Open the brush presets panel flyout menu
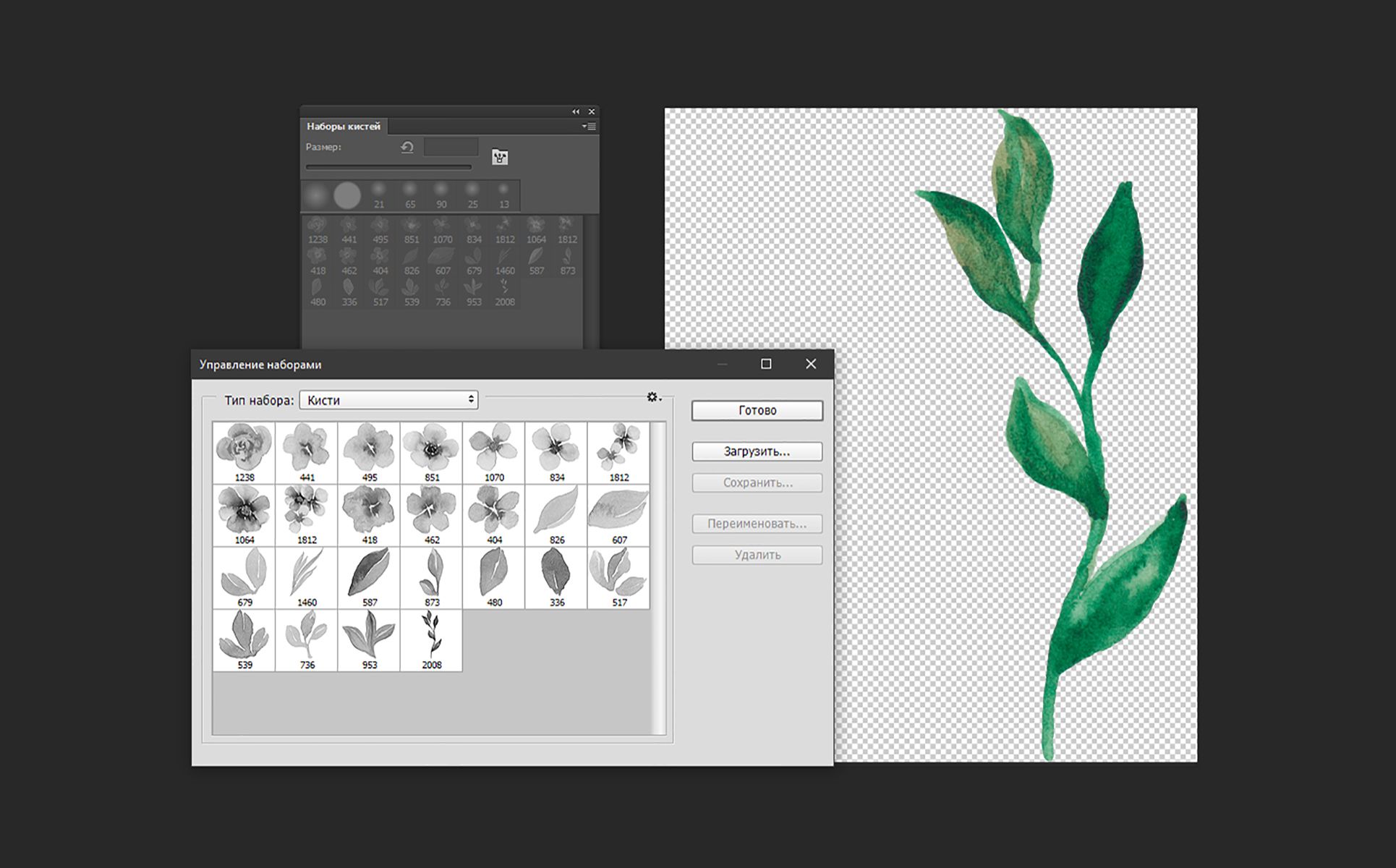The width and height of the screenshot is (1396, 868). point(589,127)
